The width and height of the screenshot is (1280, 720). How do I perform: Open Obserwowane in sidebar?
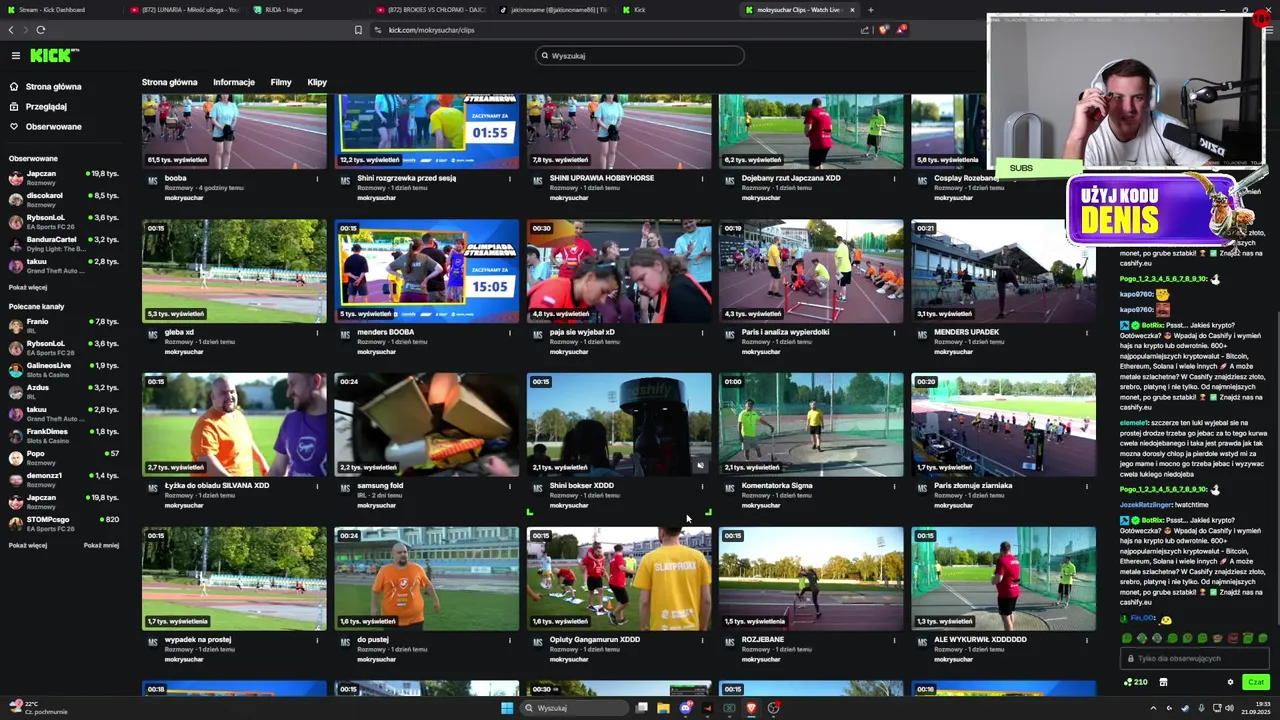(45, 127)
